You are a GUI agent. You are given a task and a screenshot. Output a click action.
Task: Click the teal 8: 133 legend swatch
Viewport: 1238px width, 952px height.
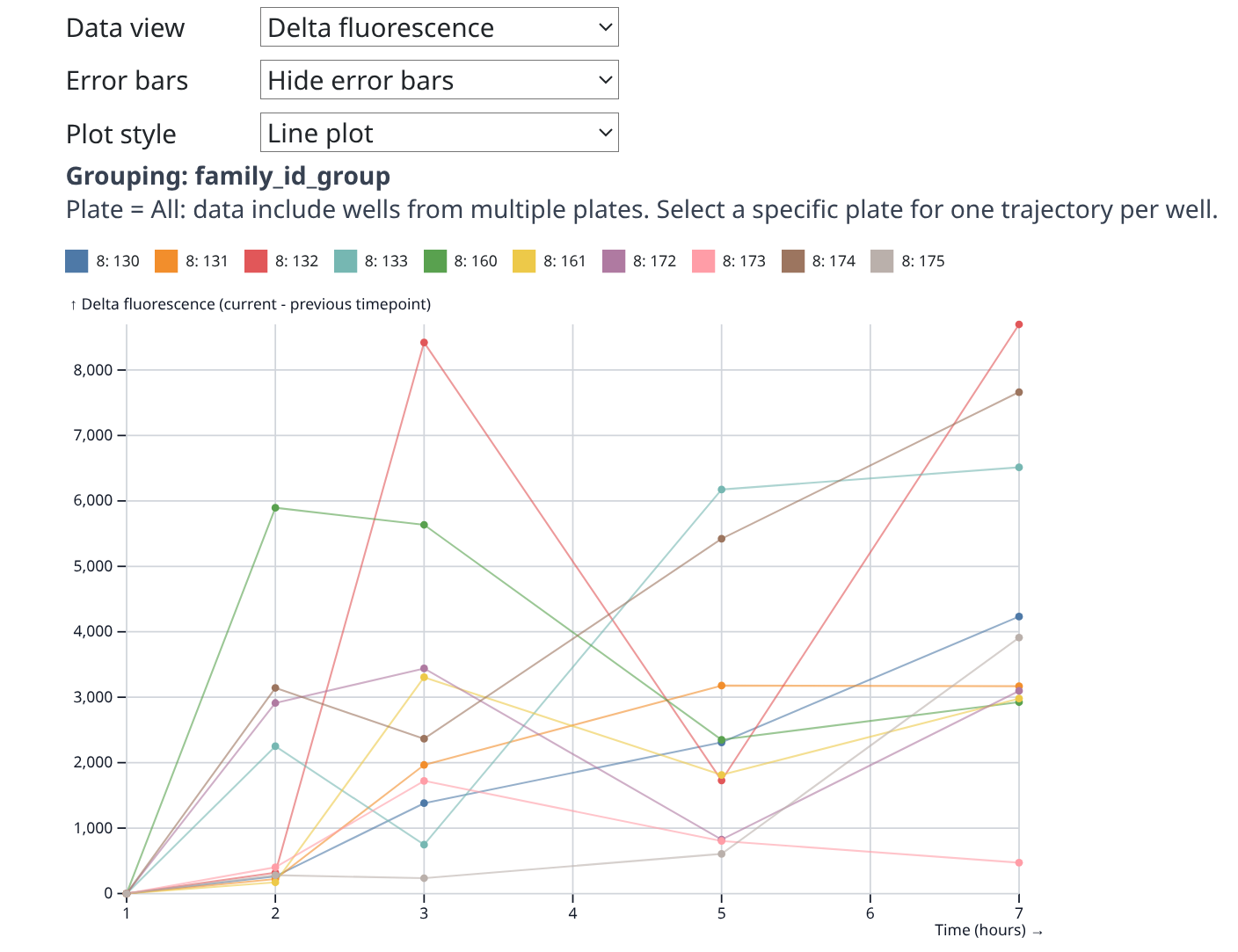[x=346, y=261]
